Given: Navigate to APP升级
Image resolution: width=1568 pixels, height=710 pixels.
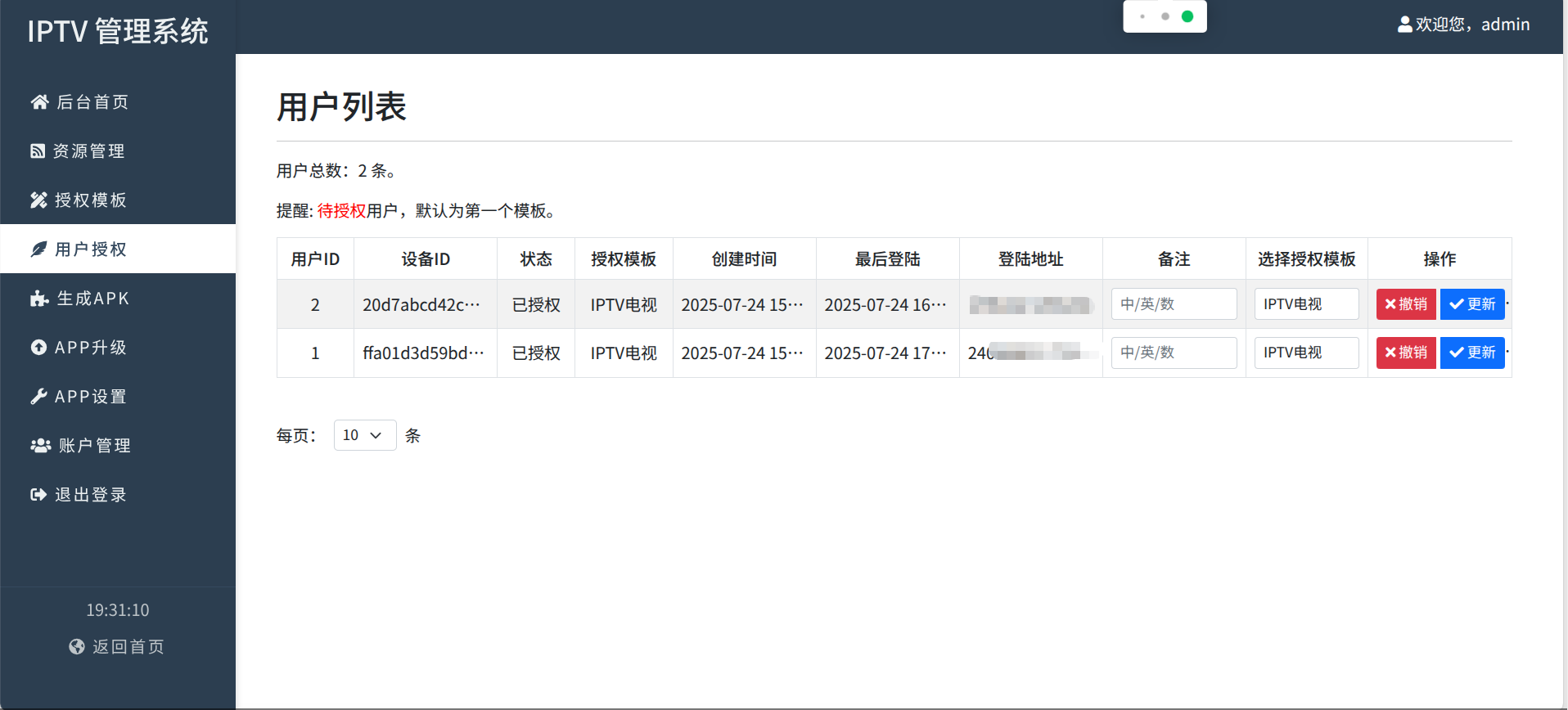Looking at the screenshot, I should (x=118, y=347).
